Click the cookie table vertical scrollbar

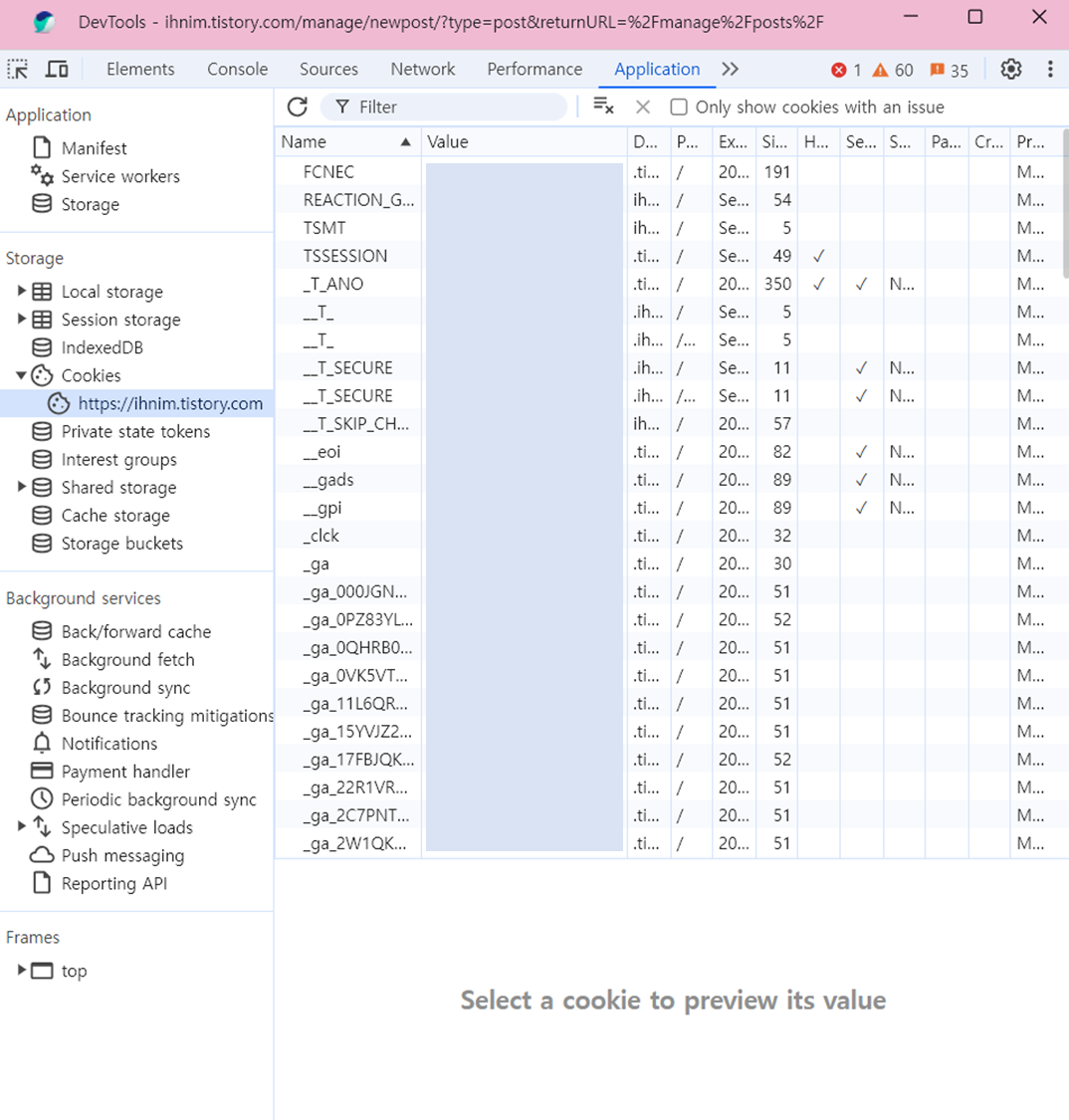[x=1065, y=203]
